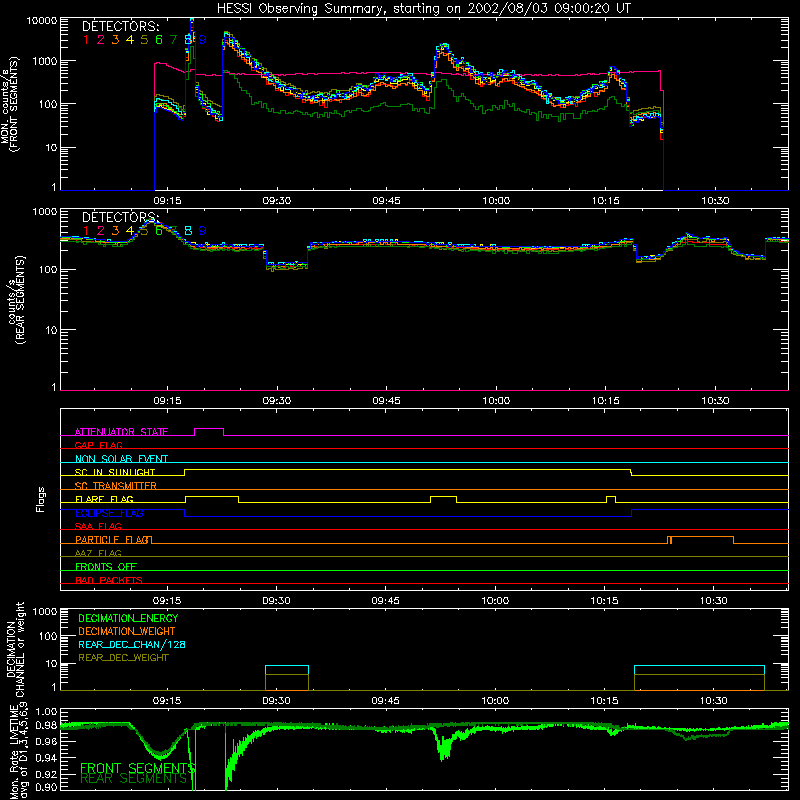This screenshot has width=800, height=800.
Task: Click the 09:30 tick under front segments plot
Action: 277,201
